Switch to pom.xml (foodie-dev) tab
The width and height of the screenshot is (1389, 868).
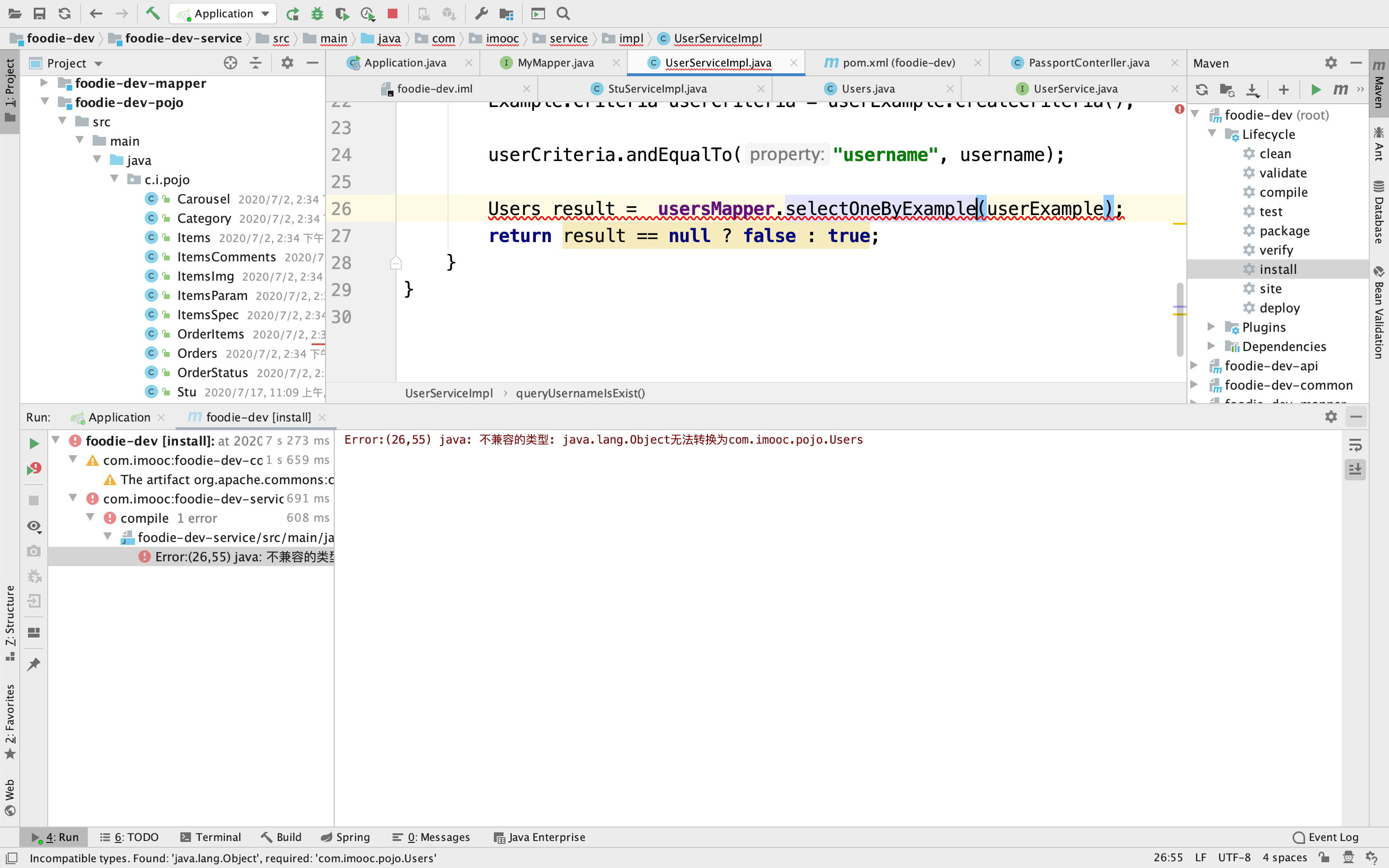tap(898, 63)
